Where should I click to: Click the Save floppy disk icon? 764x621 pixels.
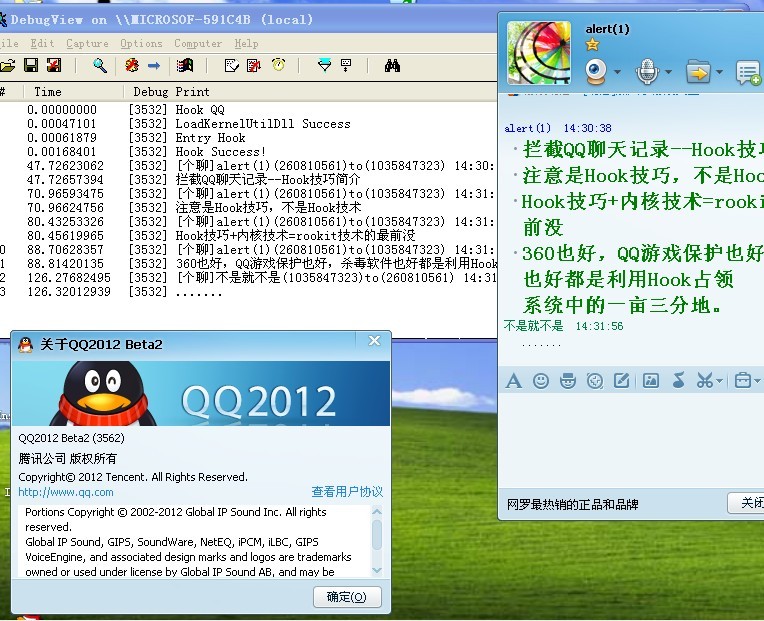pos(31,65)
